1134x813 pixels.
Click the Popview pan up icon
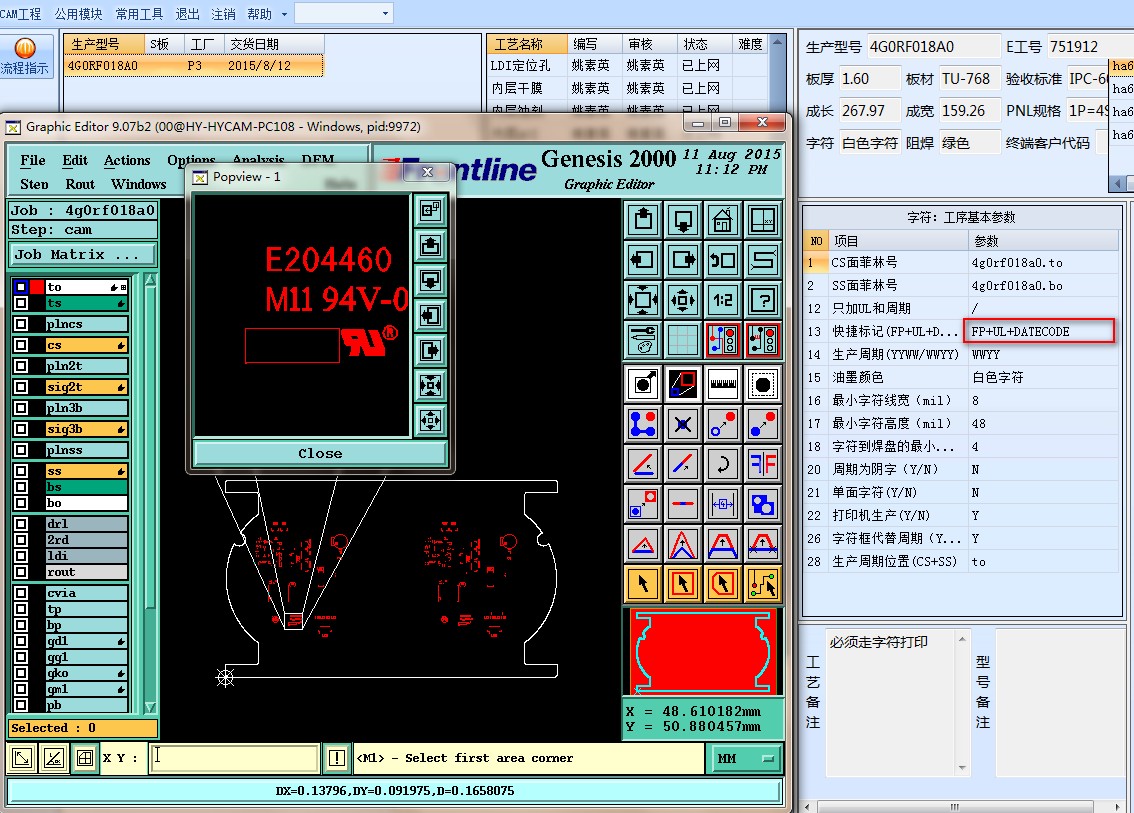coord(430,245)
